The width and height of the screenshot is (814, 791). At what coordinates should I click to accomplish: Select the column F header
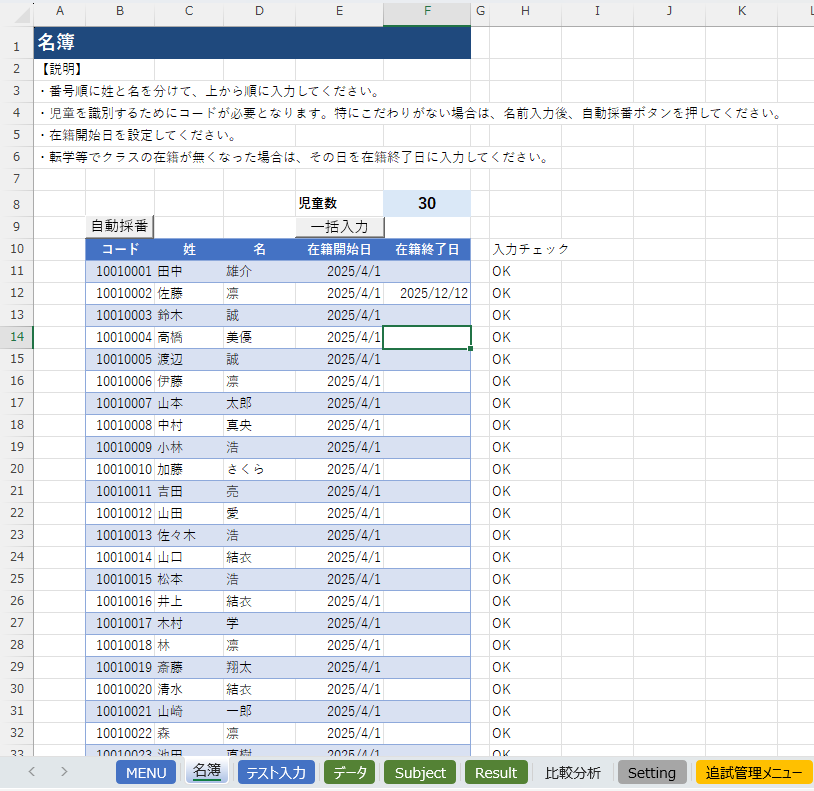click(427, 10)
